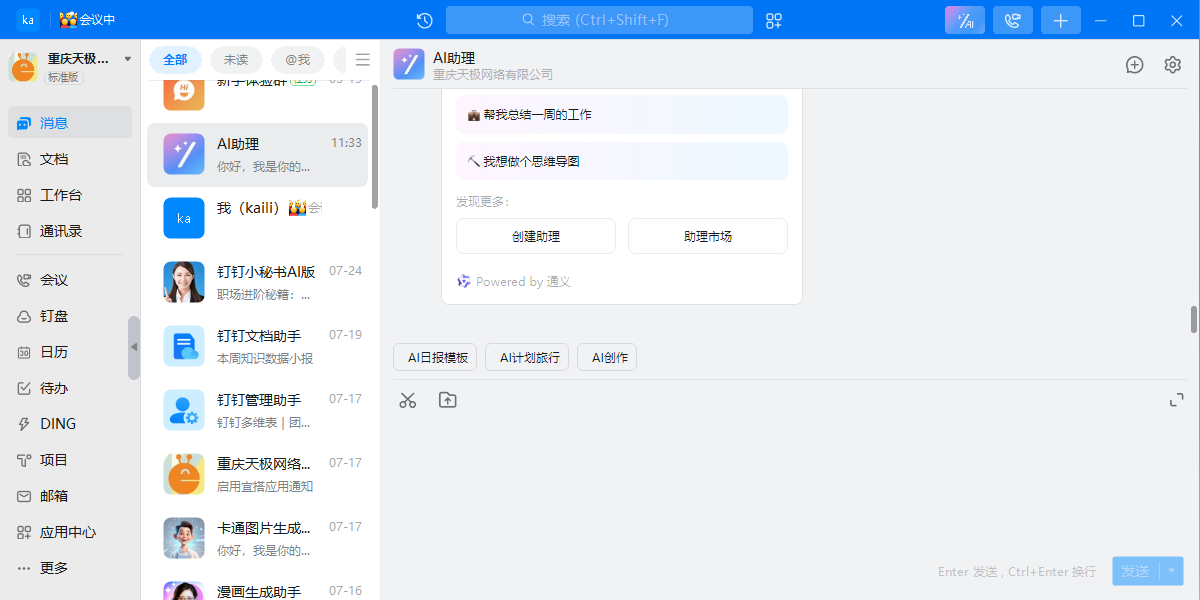Open AI助理 chat settings gear
Image resolution: width=1200 pixels, height=600 pixels.
[1172, 63]
